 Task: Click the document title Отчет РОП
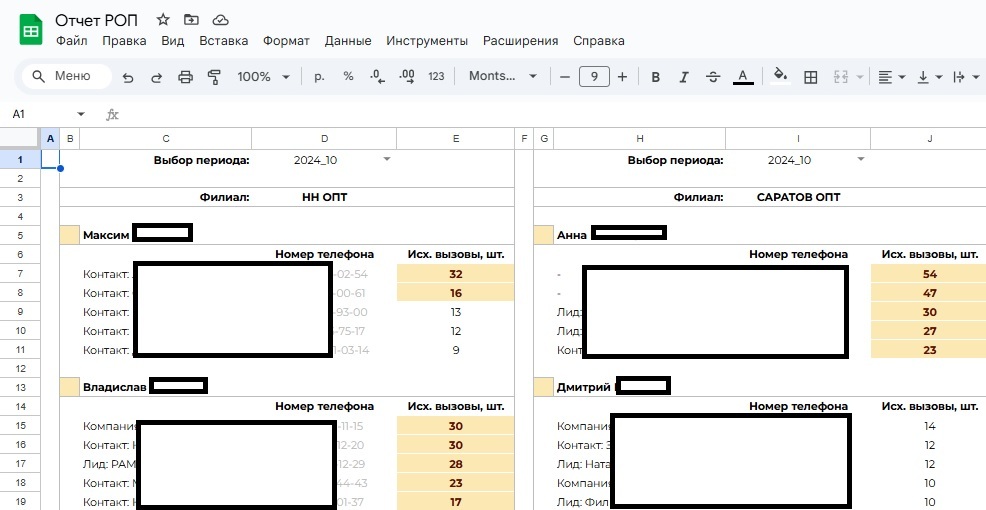[x=96, y=20]
